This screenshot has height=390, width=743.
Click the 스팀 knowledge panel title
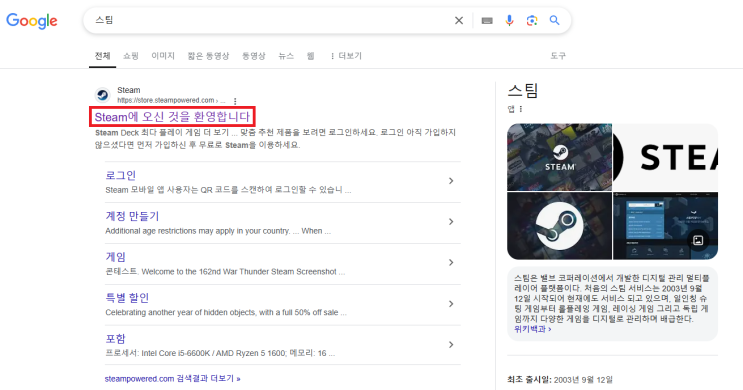pyautogui.click(x=523, y=90)
